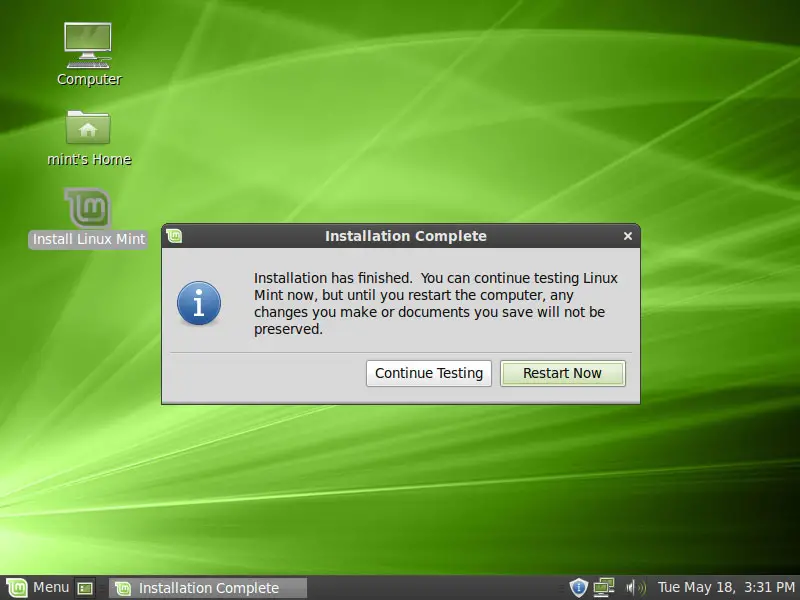Viewport: 800px width, 600px height.
Task: Open the Mint Menu in the panel
Action: pyautogui.click(x=38, y=588)
